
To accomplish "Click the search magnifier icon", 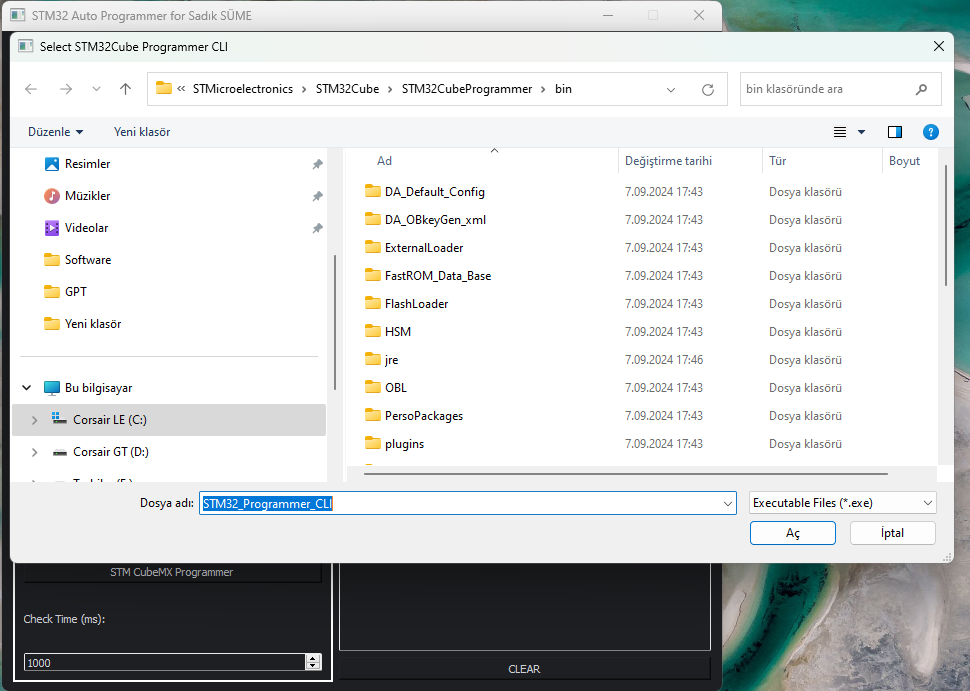I will (921, 89).
